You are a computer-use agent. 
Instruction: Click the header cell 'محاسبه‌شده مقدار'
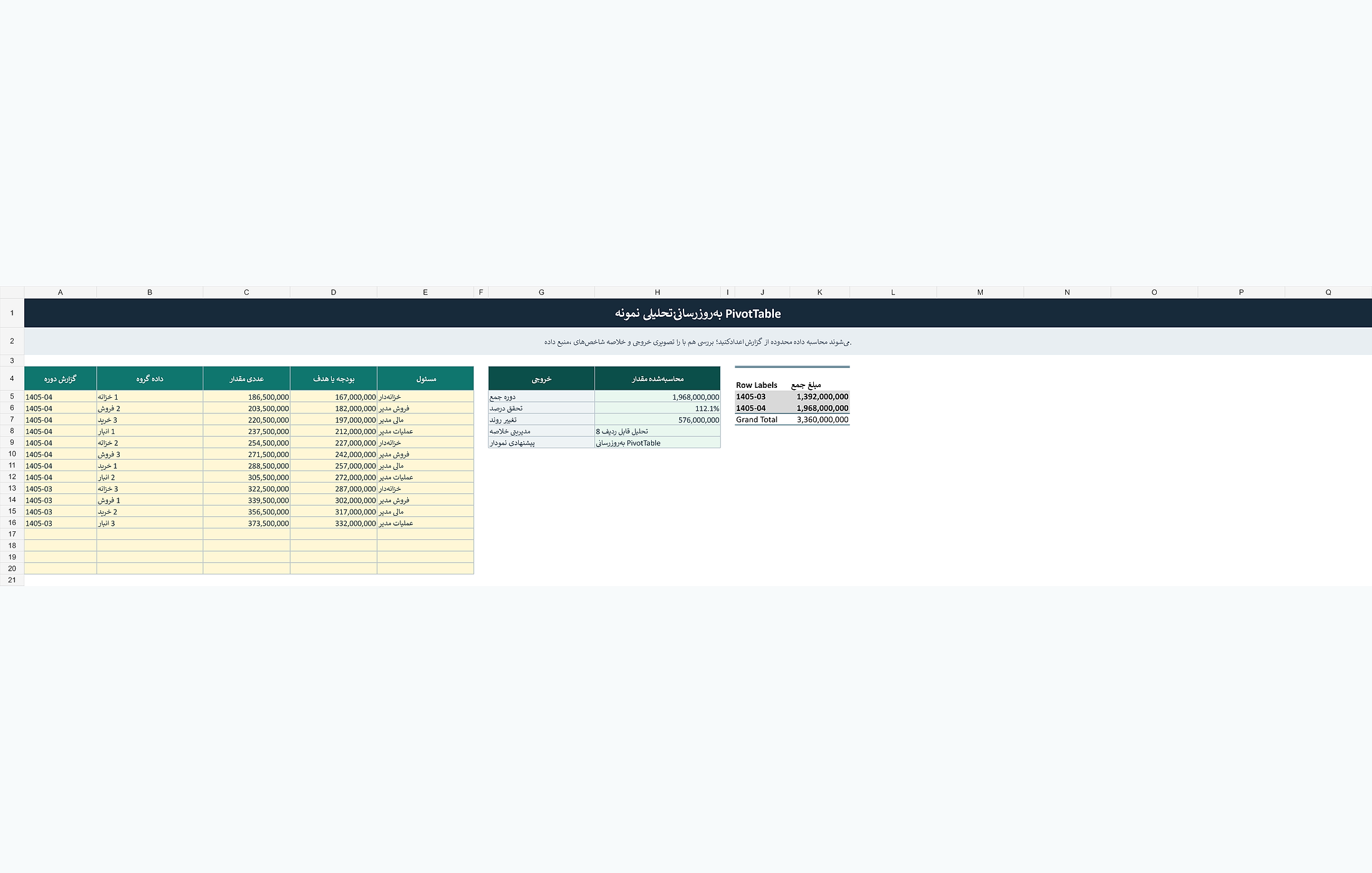657,379
